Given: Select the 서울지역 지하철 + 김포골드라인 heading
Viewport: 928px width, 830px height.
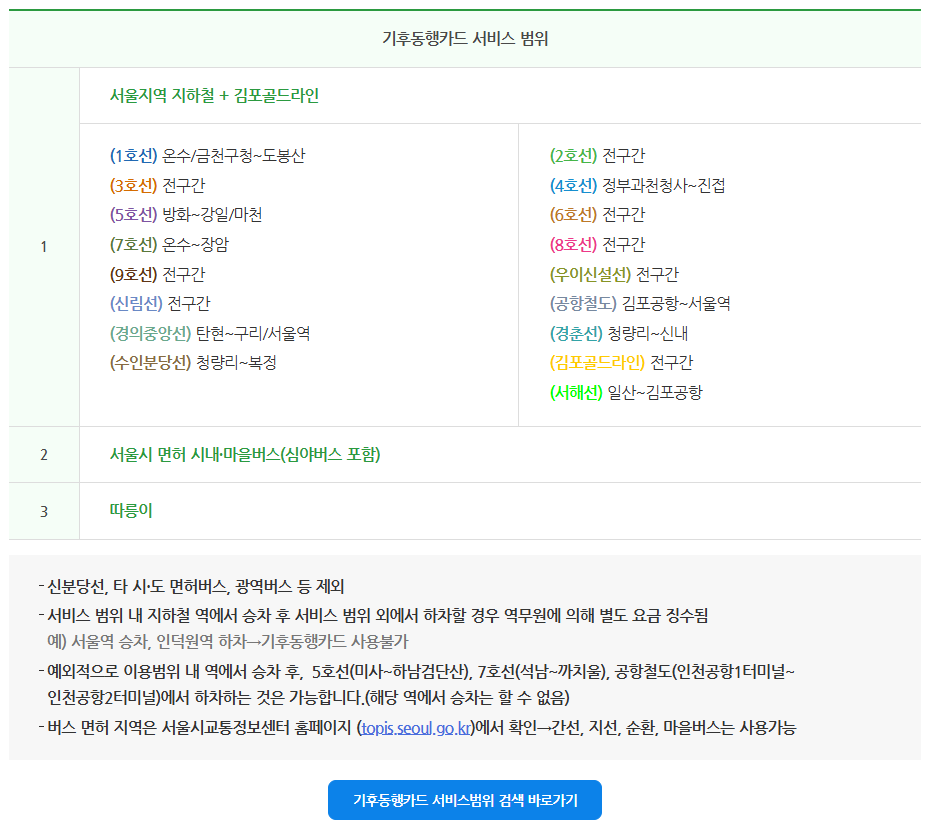Looking at the screenshot, I should [217, 94].
